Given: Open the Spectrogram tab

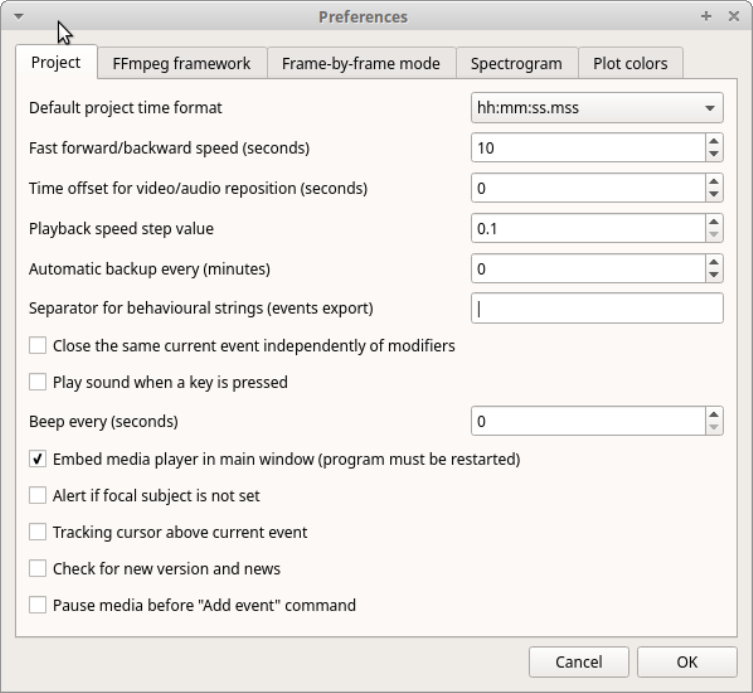Looking at the screenshot, I should click(x=516, y=63).
